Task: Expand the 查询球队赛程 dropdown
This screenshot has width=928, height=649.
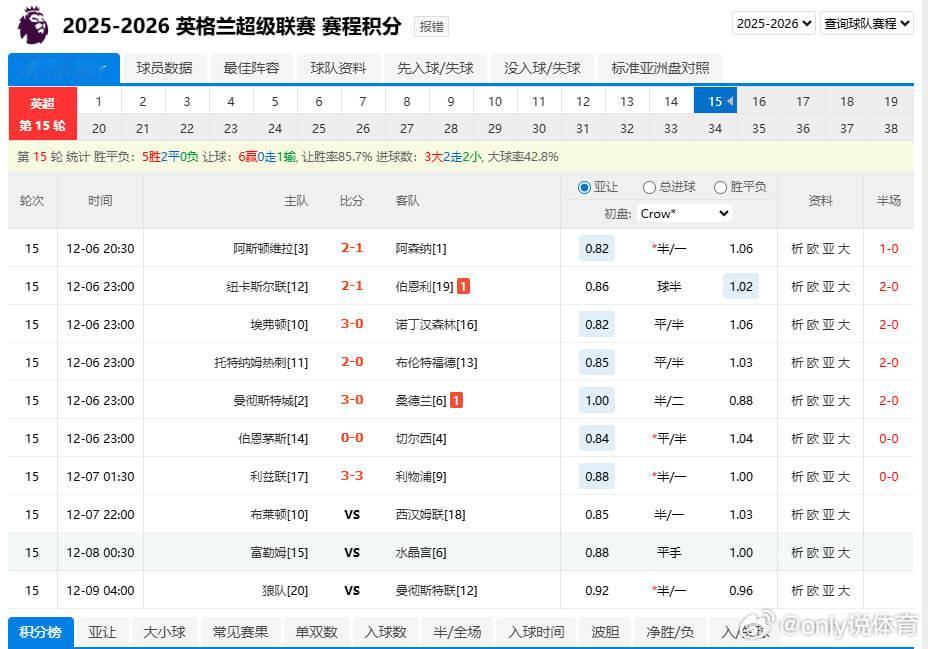Action: pyautogui.click(x=866, y=23)
